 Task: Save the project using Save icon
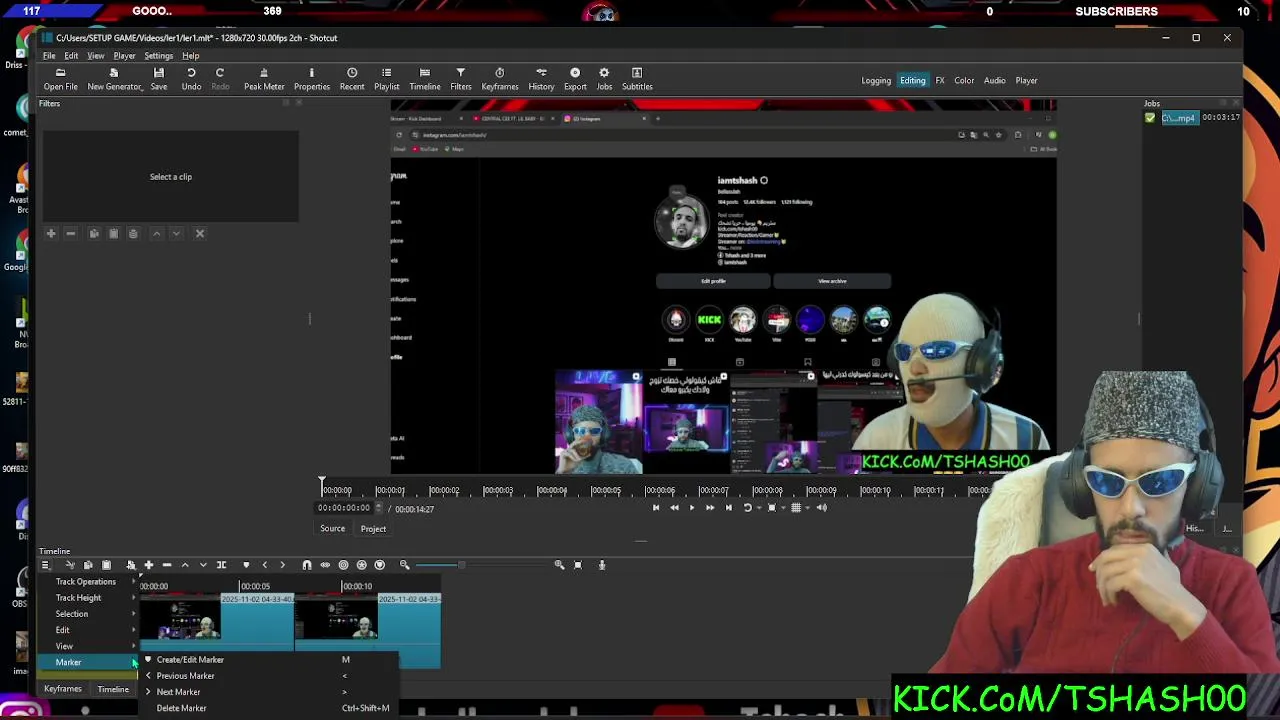tap(158, 79)
